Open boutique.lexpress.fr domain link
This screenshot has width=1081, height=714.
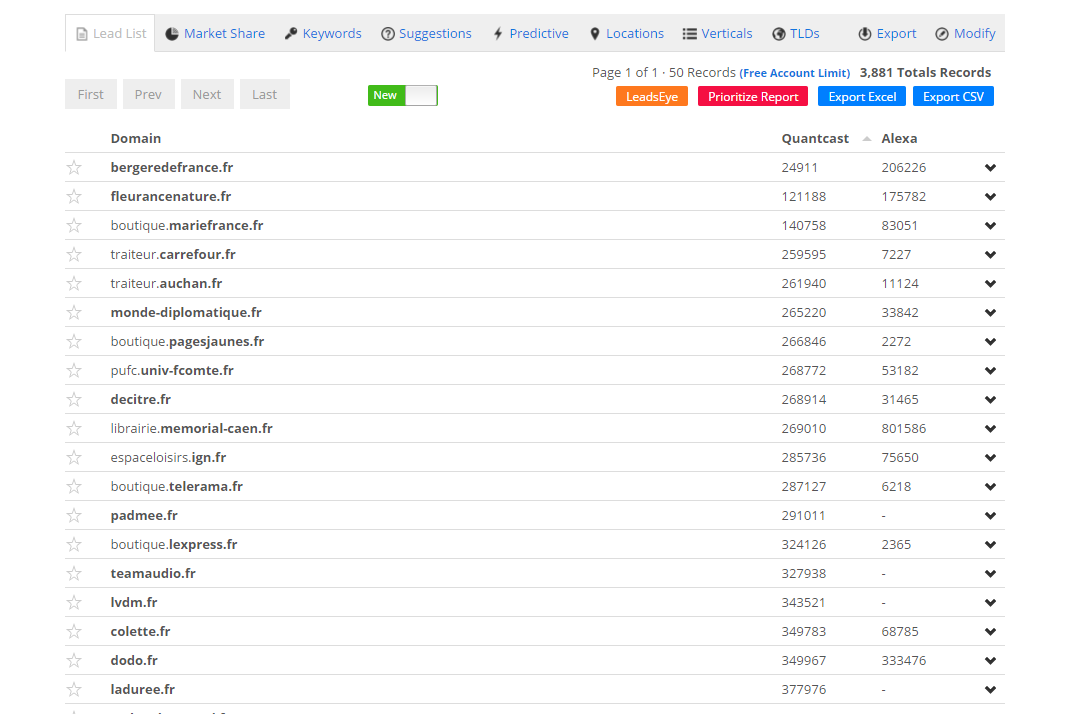pyautogui.click(x=174, y=544)
